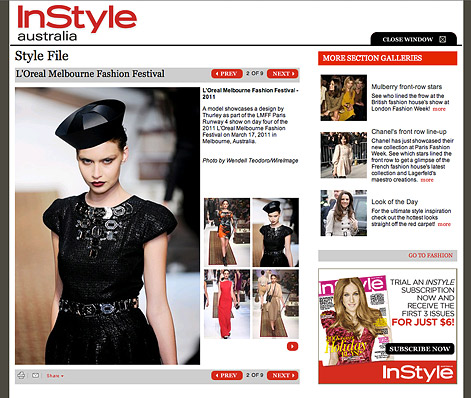Click Mulberry front-row stars headline
Image resolution: width=471 pixels, height=398 pixels.
coord(407,87)
